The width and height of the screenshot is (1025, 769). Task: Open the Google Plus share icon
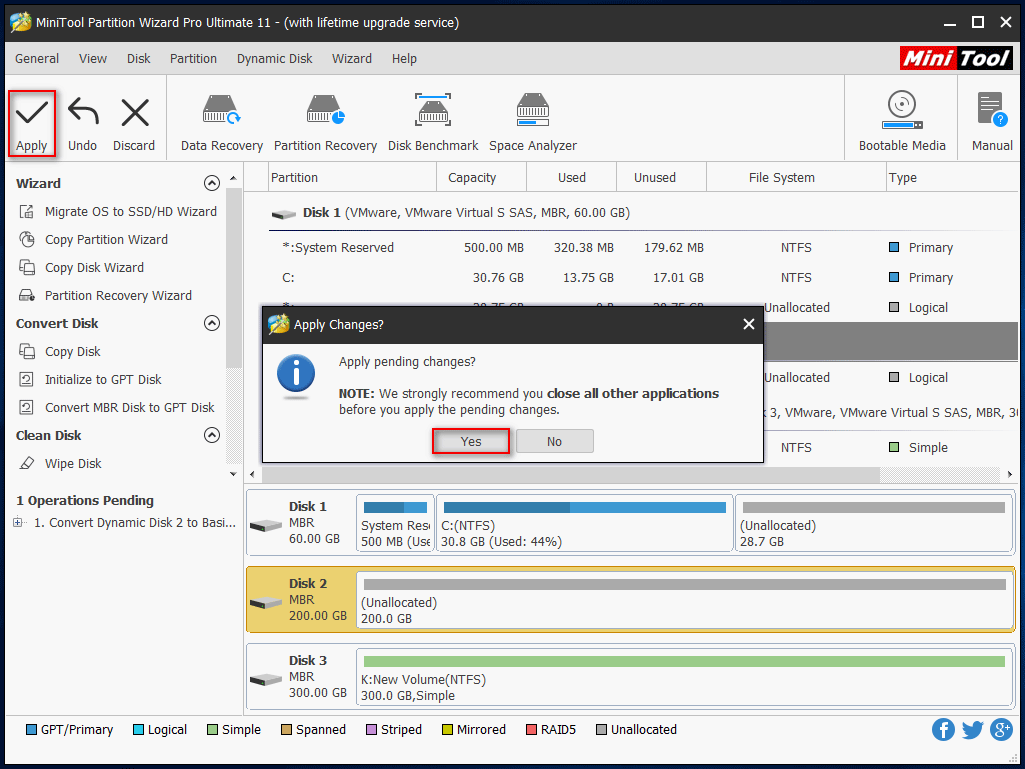click(x=1001, y=730)
